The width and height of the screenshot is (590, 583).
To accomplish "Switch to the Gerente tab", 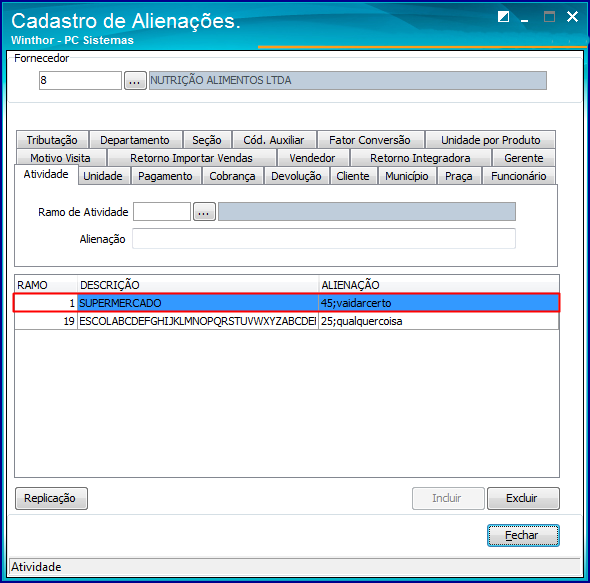I will coord(523,158).
